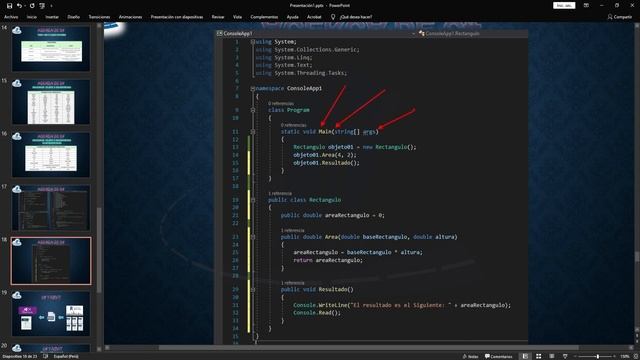This screenshot has height=360, width=640.
Task: Toggle the Notas pane button
Action: [470, 356]
